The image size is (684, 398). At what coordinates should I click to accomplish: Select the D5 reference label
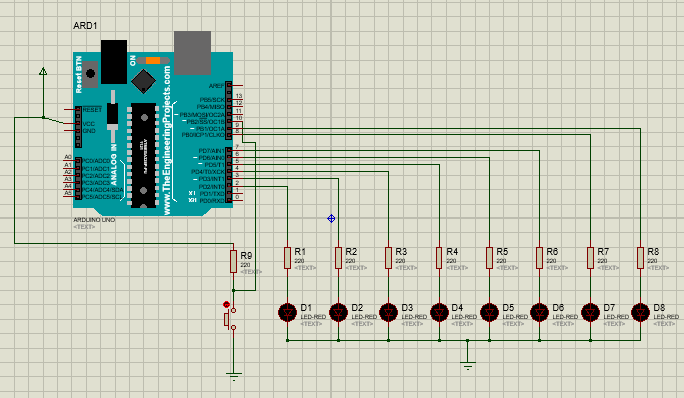[508, 308]
